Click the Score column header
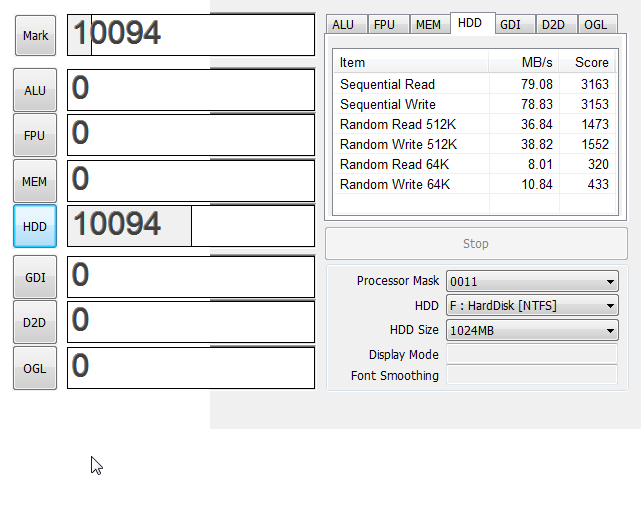The height and width of the screenshot is (515, 641). tap(587, 62)
